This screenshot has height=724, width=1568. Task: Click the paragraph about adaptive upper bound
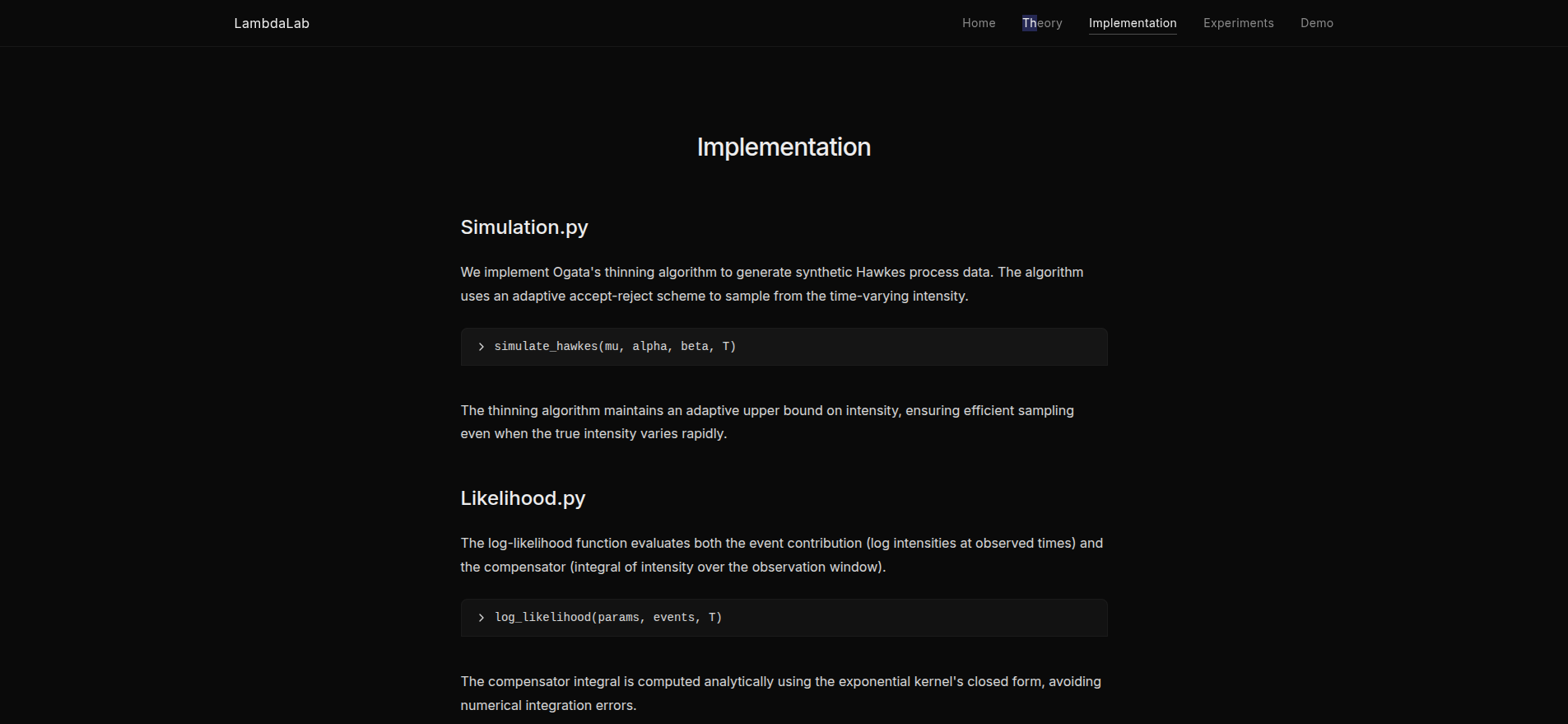pos(766,422)
